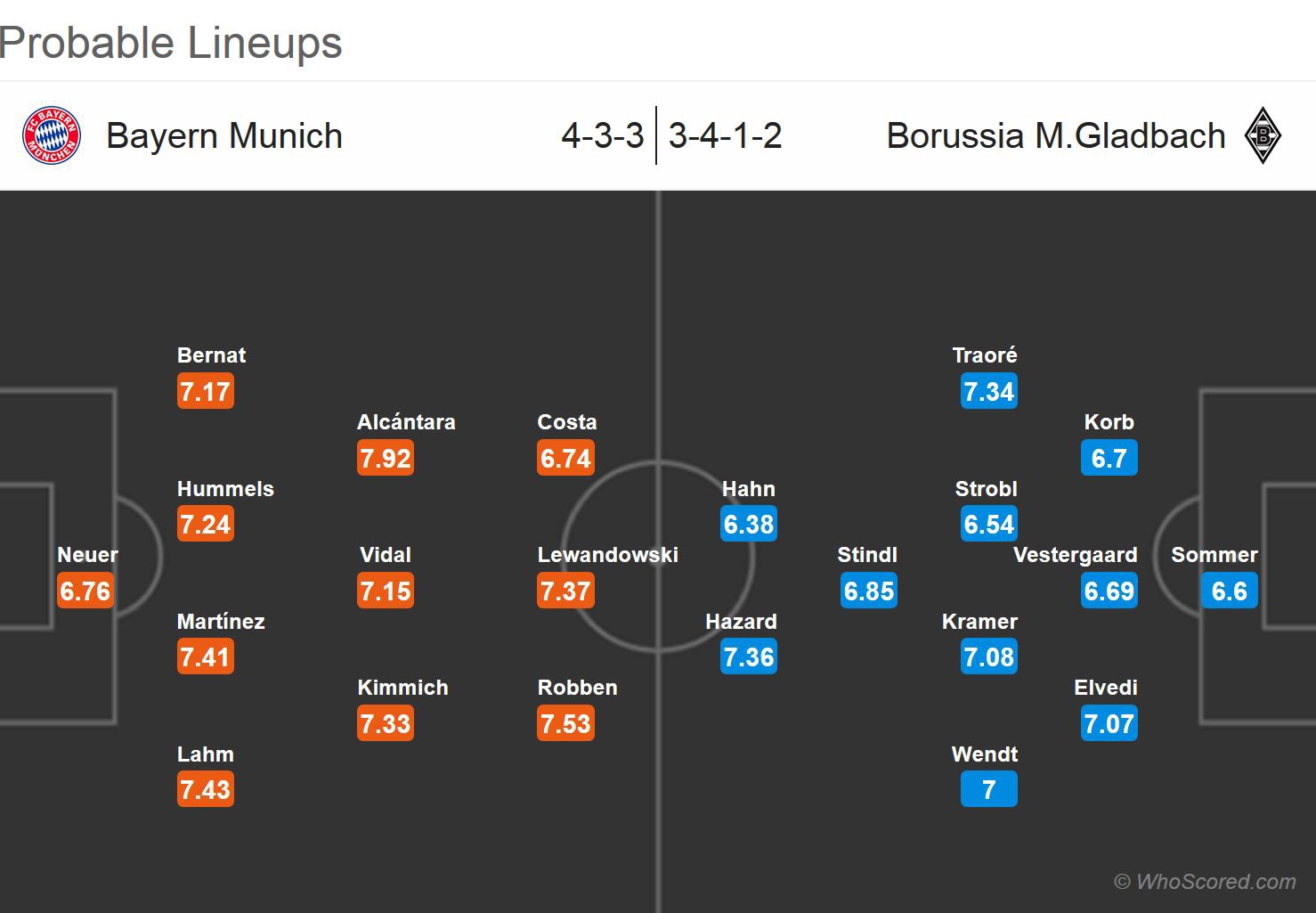Open the Vestergaard player name
Image resolution: width=1316 pixels, height=913 pixels.
click(1075, 555)
